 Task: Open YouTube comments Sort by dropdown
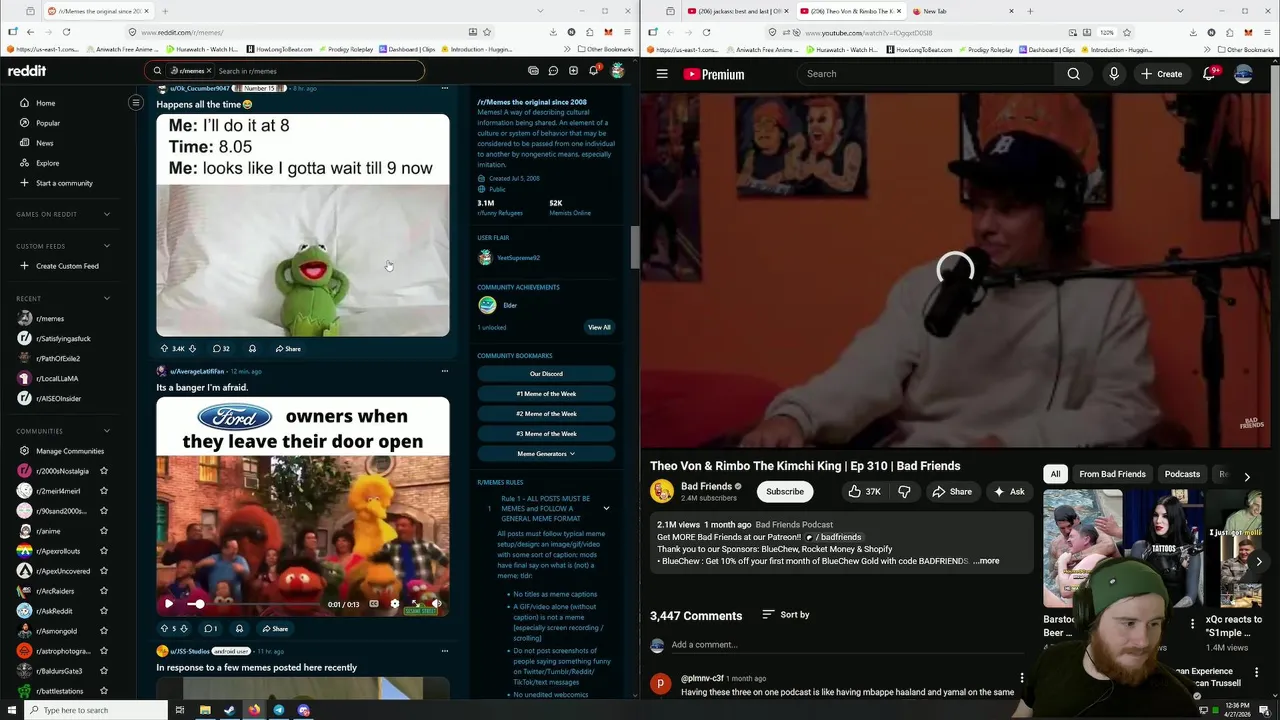[786, 615]
